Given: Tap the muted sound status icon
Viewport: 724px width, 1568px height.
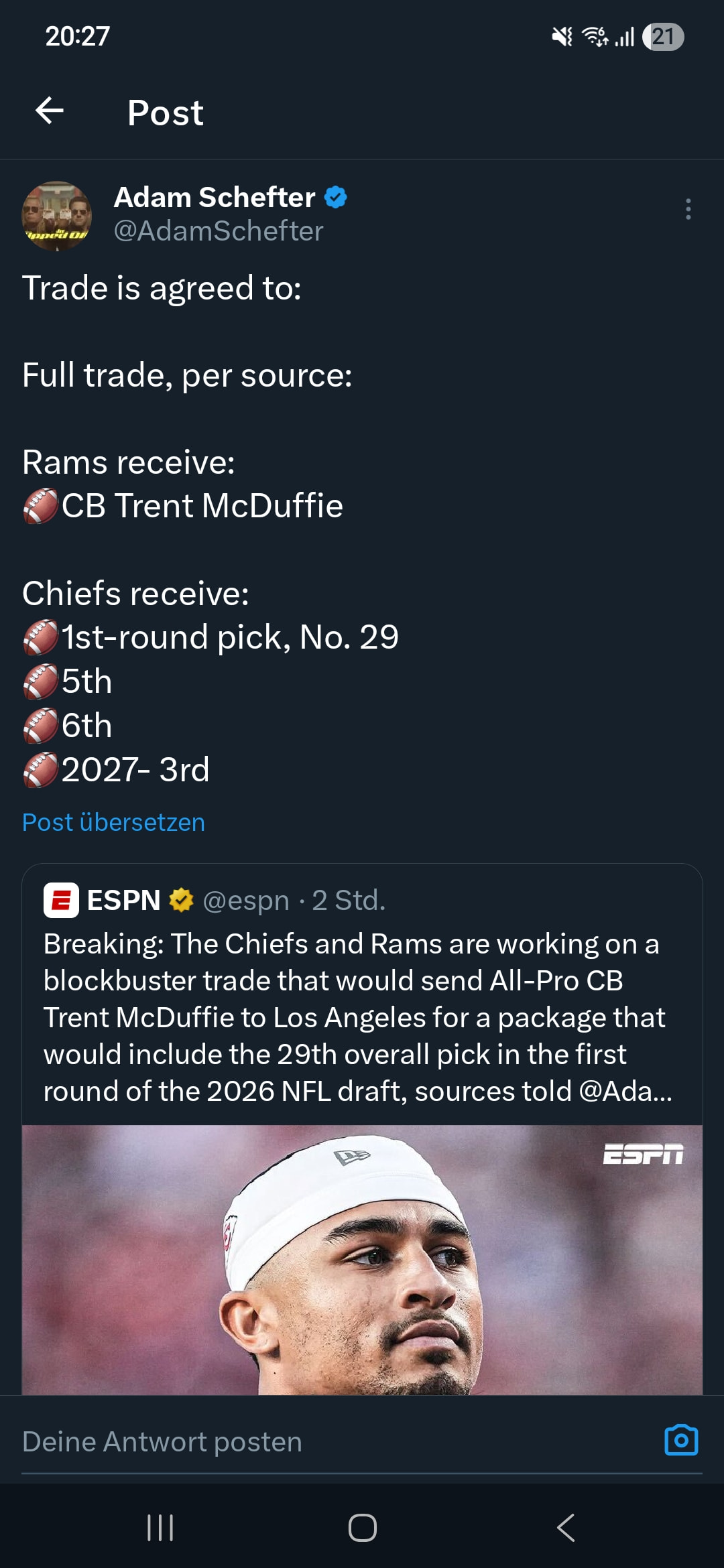Looking at the screenshot, I should 562,36.
